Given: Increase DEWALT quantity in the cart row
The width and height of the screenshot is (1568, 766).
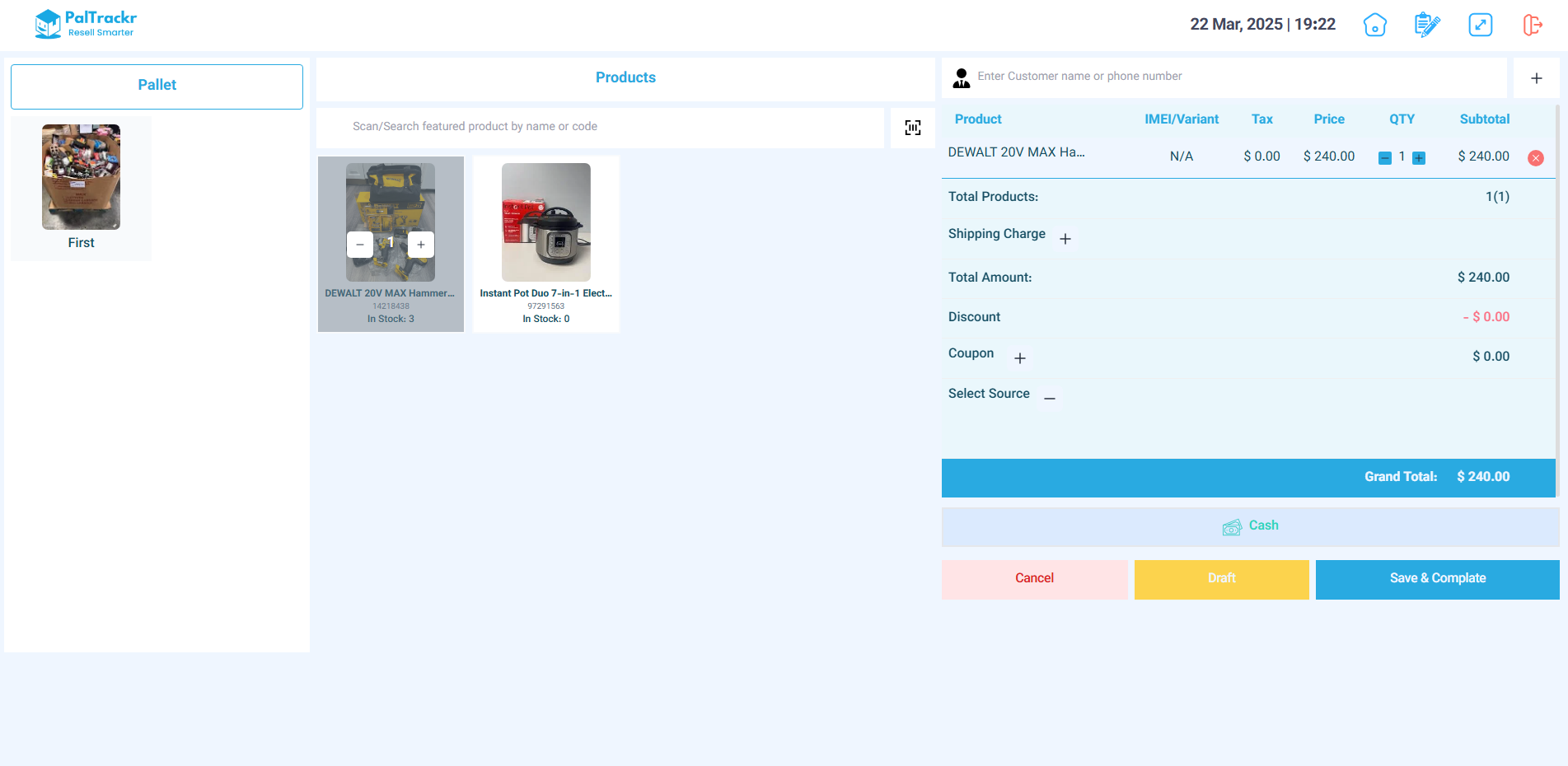Looking at the screenshot, I should pyautogui.click(x=1419, y=157).
